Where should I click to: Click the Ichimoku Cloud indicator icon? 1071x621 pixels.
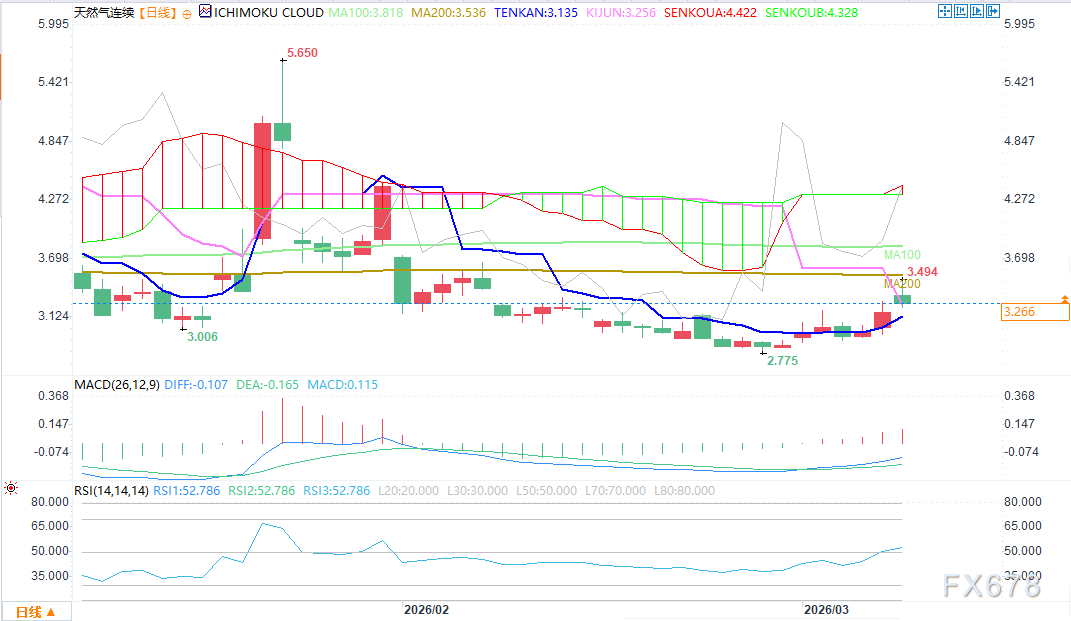[205, 13]
